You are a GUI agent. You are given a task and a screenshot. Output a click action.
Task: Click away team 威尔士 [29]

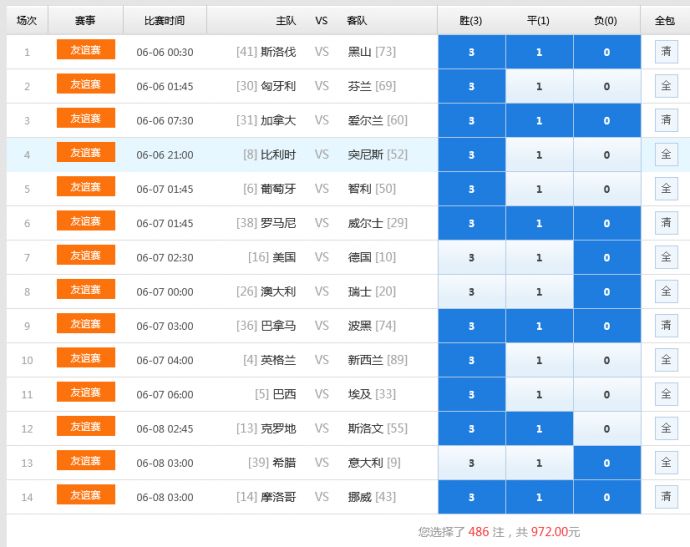point(378,223)
